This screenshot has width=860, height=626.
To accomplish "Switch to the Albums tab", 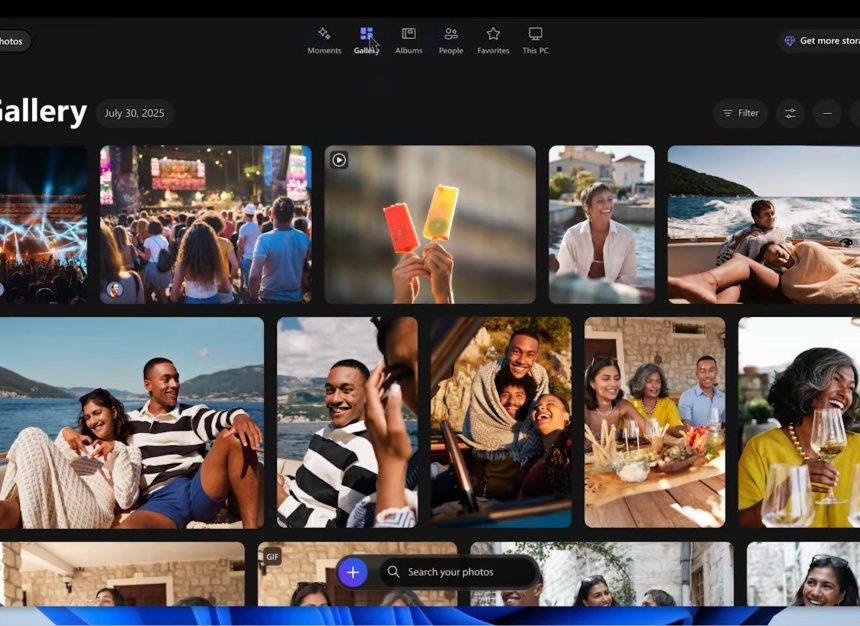I will point(408,33).
